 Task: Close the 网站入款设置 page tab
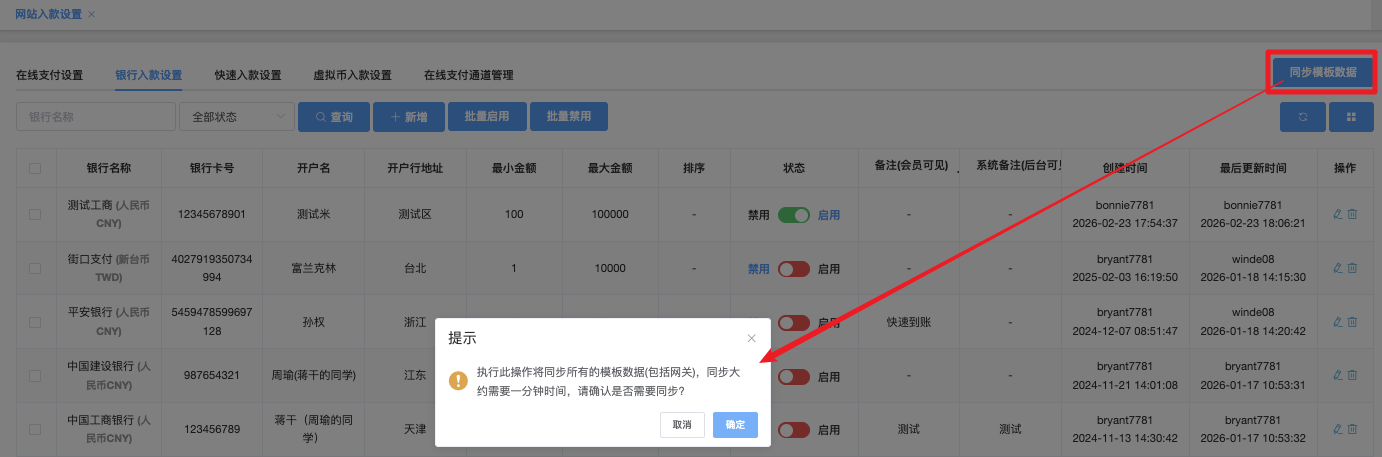92,14
